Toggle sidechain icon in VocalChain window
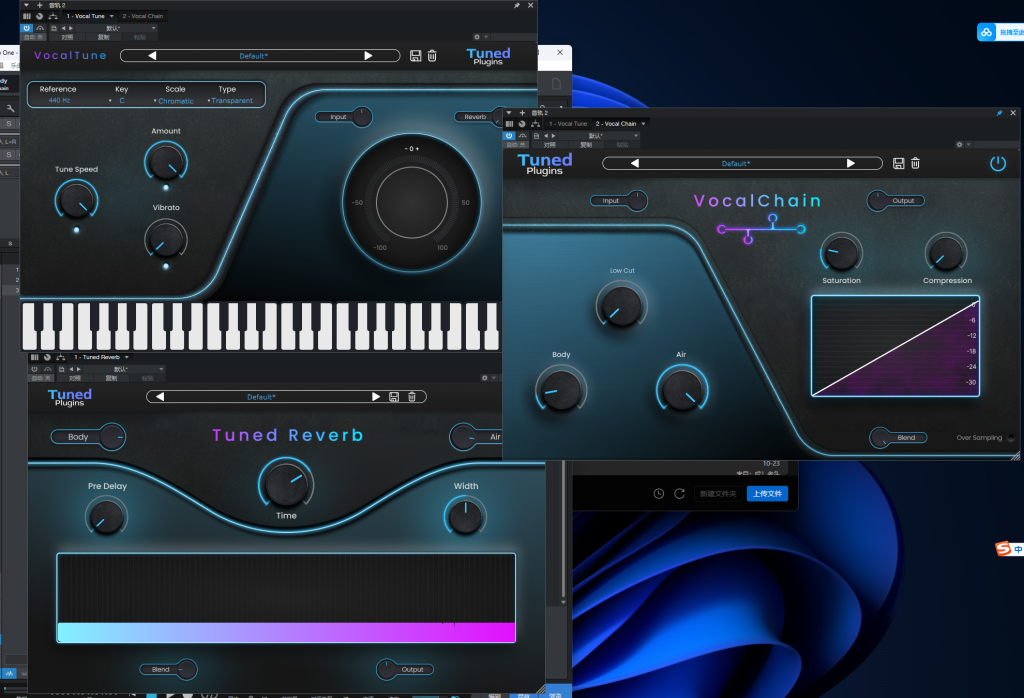This screenshot has width=1024, height=698. [522, 136]
